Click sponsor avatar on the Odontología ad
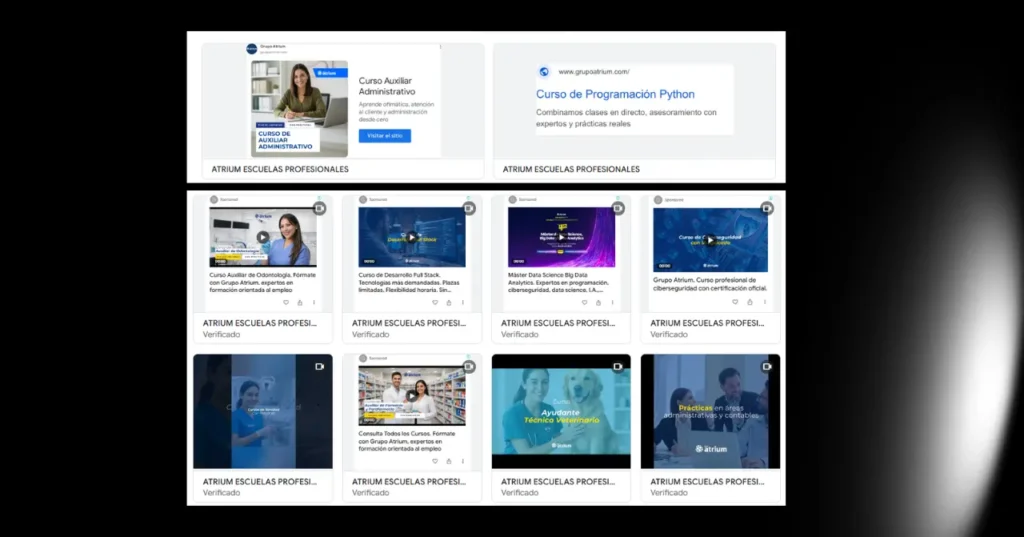Image resolution: width=1024 pixels, height=537 pixels. click(214, 200)
